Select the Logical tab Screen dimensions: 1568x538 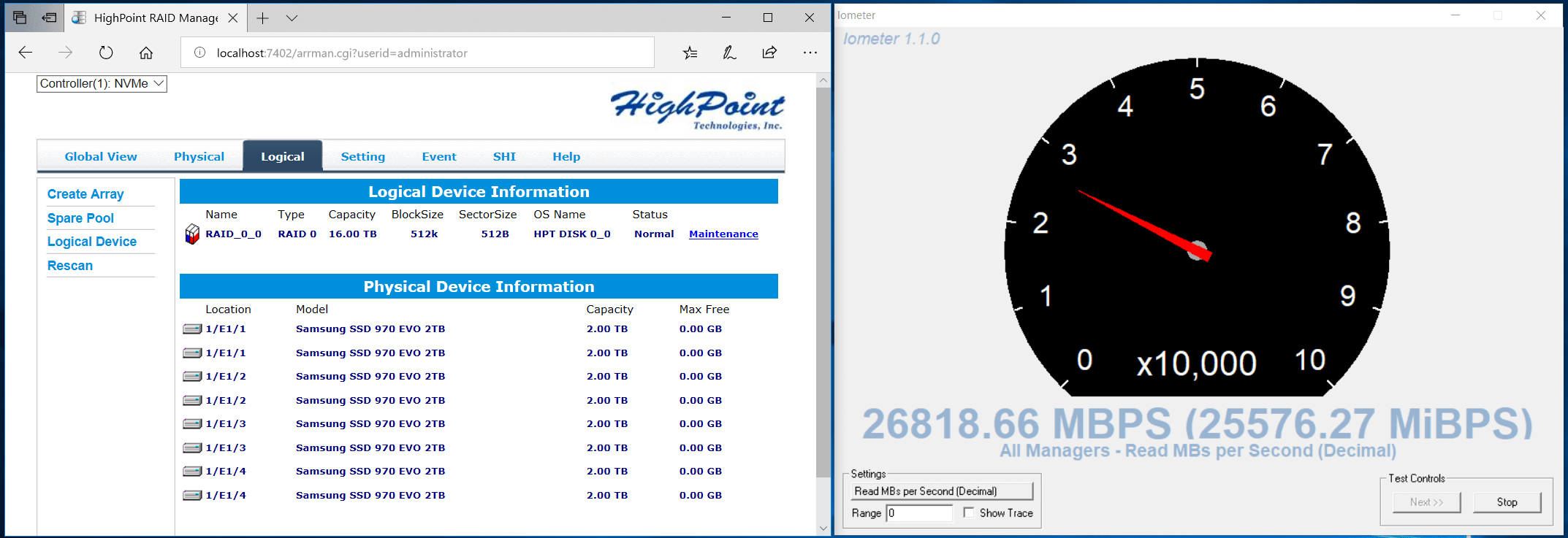pyautogui.click(x=283, y=156)
